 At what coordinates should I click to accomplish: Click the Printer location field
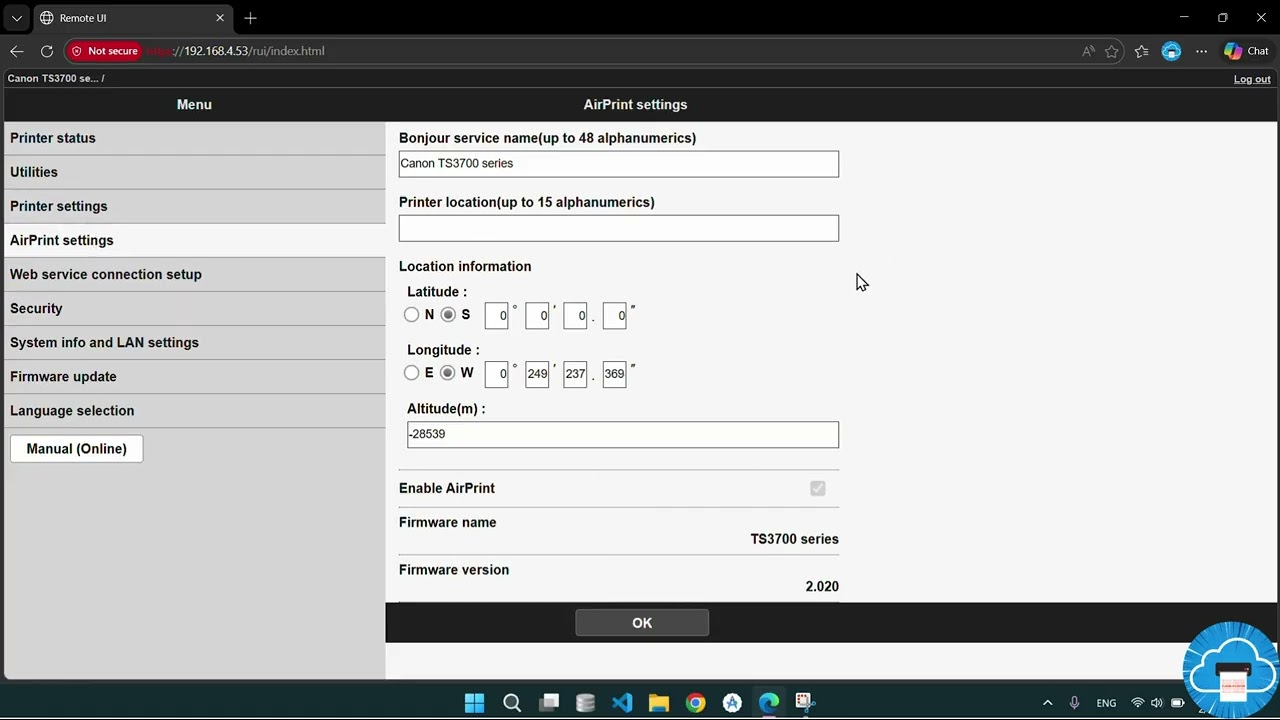coord(619,228)
